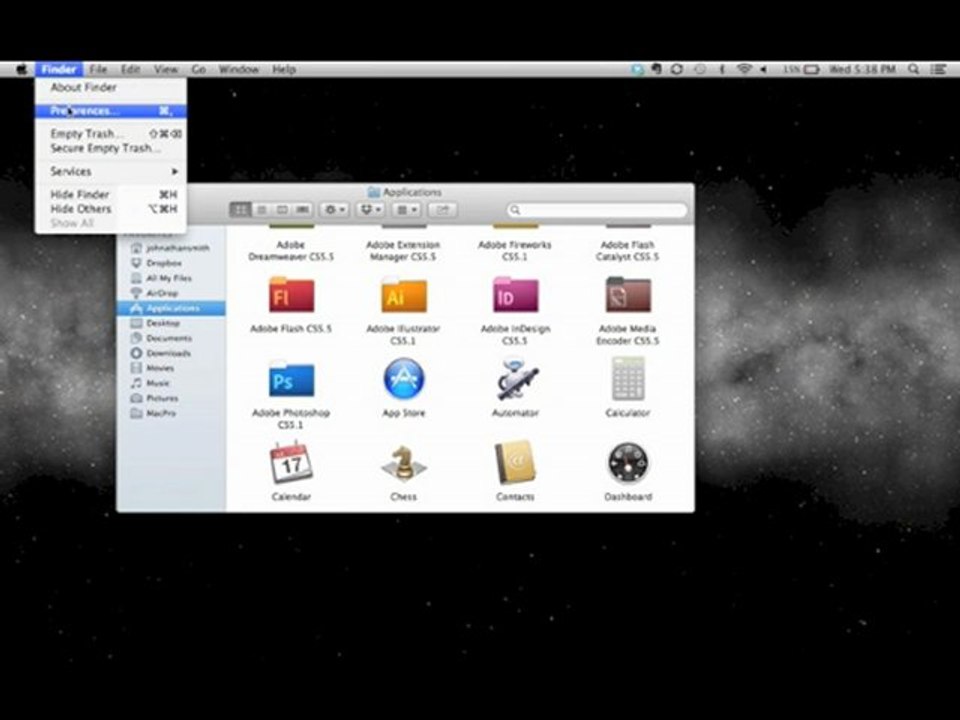Open the Go menu
960x720 pixels.
coord(198,69)
